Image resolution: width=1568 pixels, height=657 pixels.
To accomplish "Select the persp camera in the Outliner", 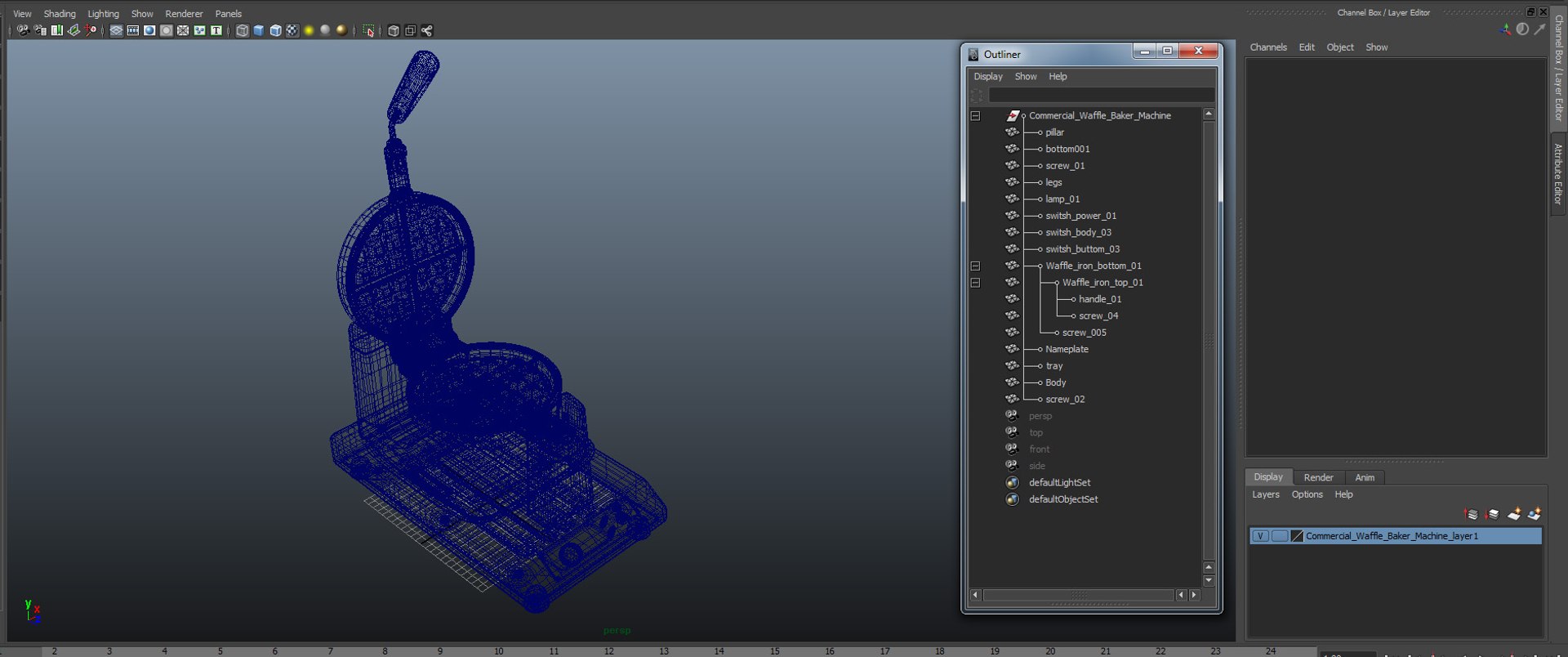I will [1040, 417].
